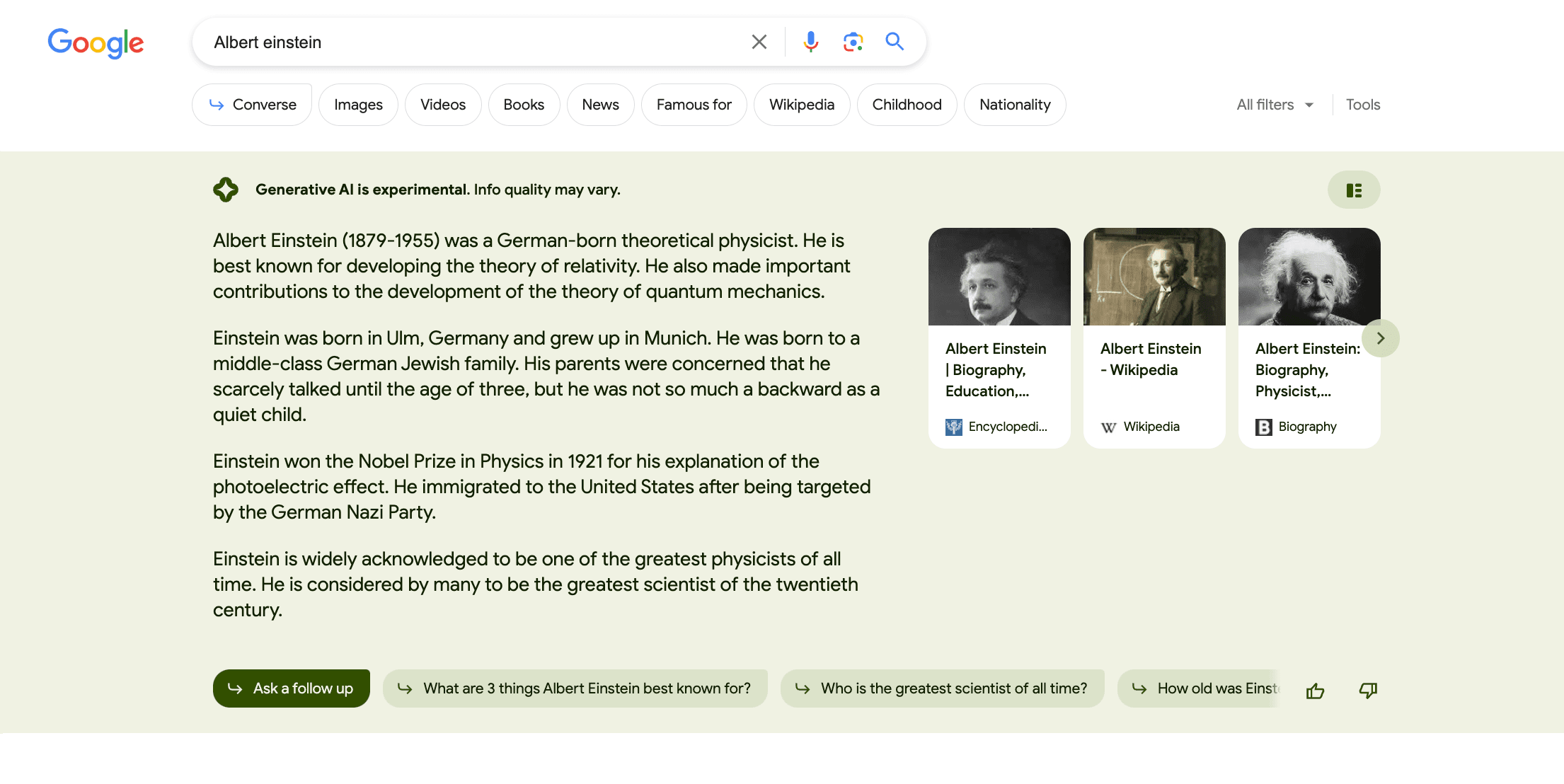This screenshot has width=1564, height=784.
Task: Give thumbs up feedback
Action: pos(1315,691)
